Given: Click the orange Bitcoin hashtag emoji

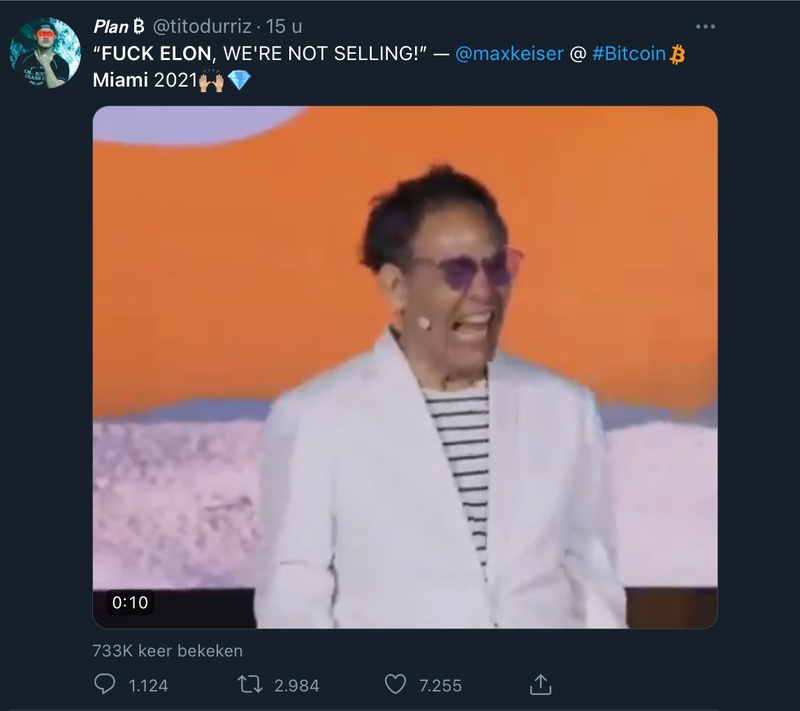Looking at the screenshot, I should (x=677, y=54).
